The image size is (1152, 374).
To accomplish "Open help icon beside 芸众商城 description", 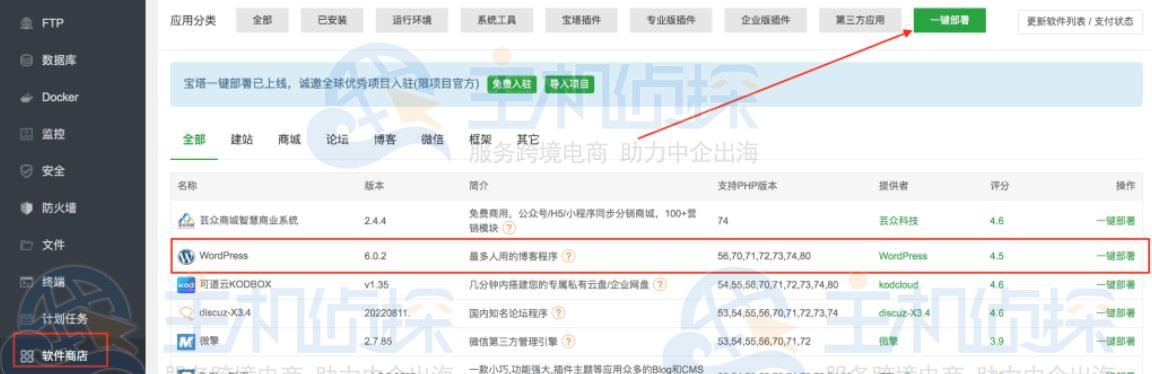I will click(510, 228).
